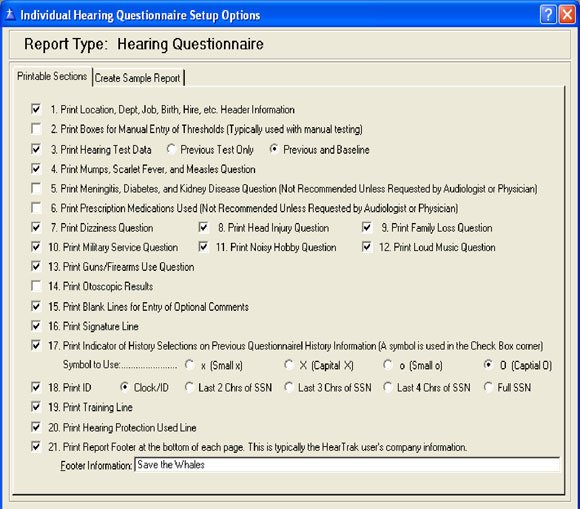Toggle Print Family Loss Question checkbox
580x509 pixels.
(367, 227)
